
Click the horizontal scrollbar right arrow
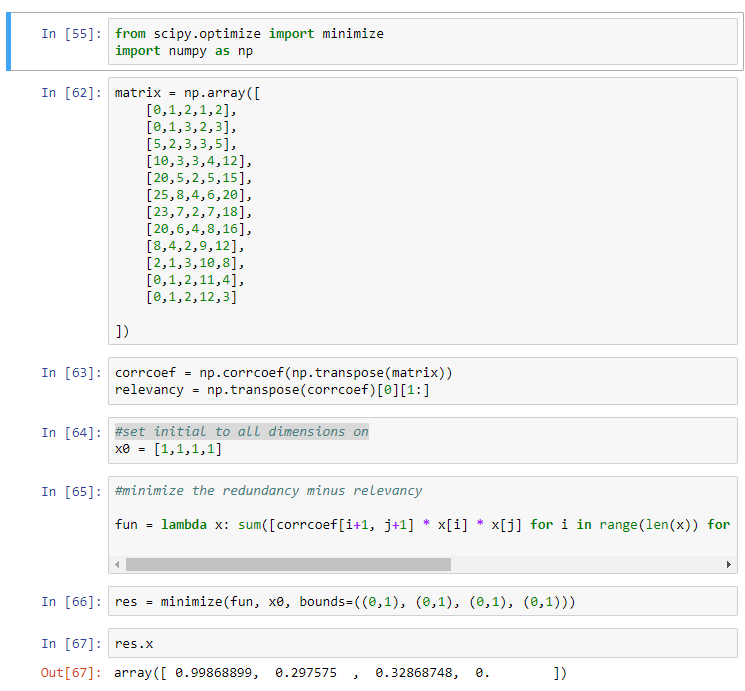(729, 564)
